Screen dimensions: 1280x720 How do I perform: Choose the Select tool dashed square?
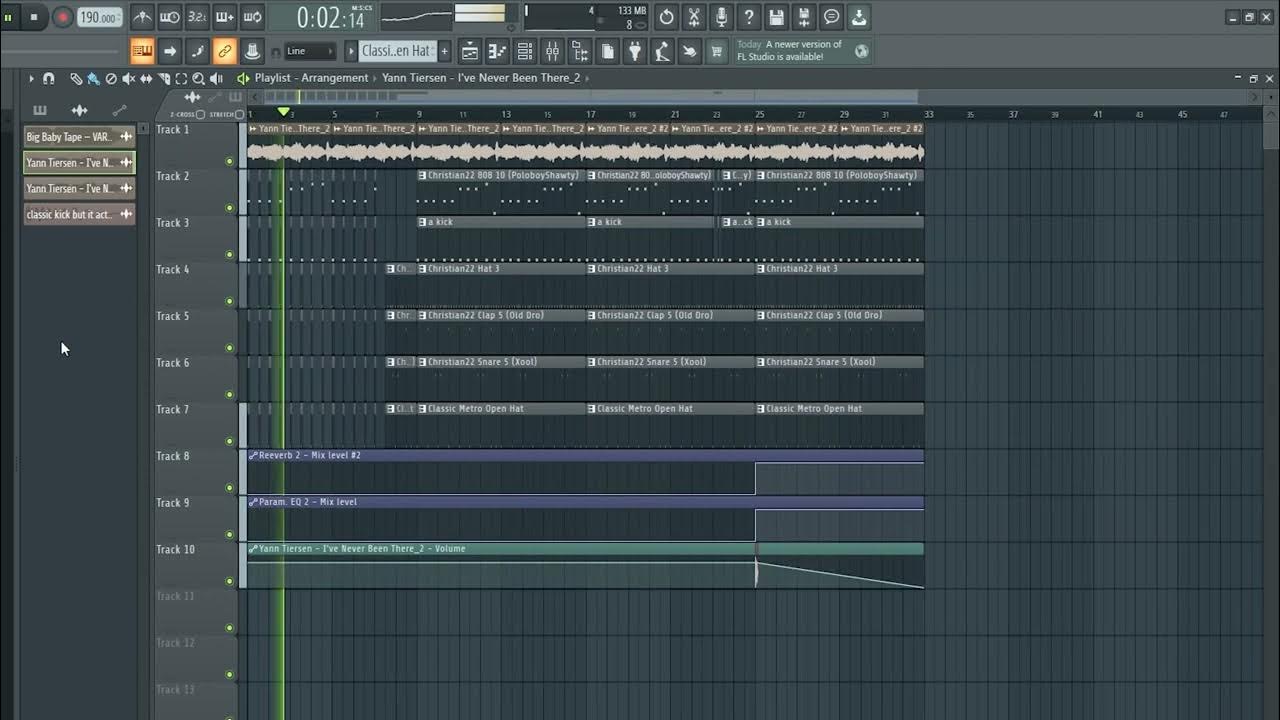[x=181, y=78]
